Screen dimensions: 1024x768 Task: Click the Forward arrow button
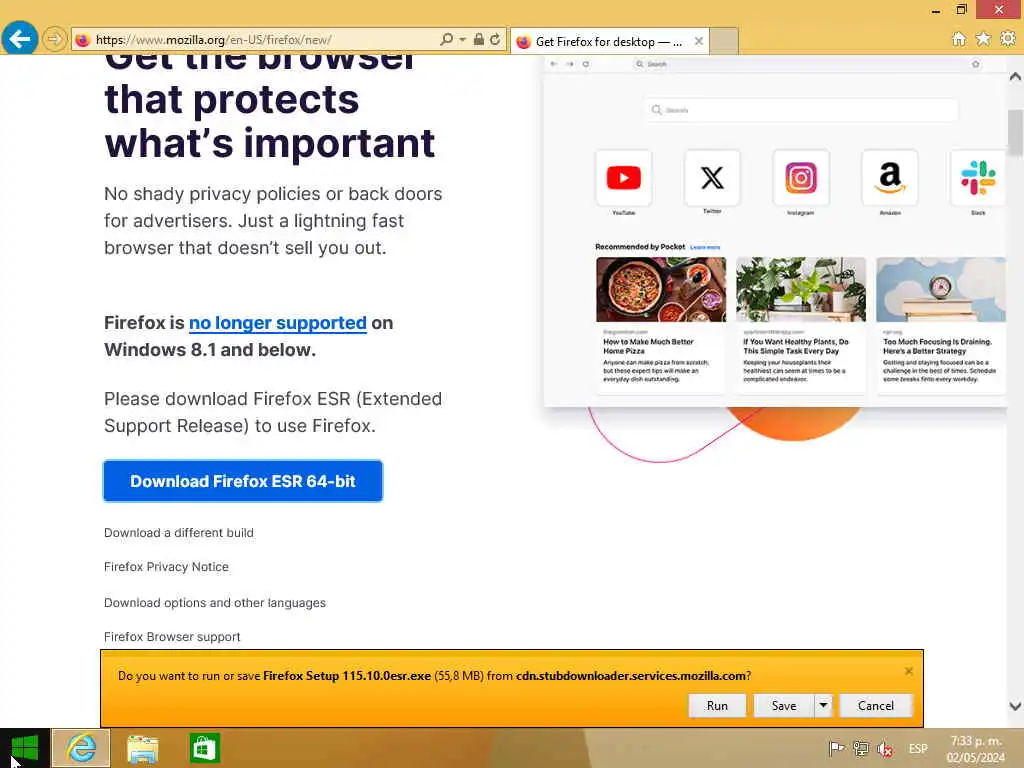(55, 40)
